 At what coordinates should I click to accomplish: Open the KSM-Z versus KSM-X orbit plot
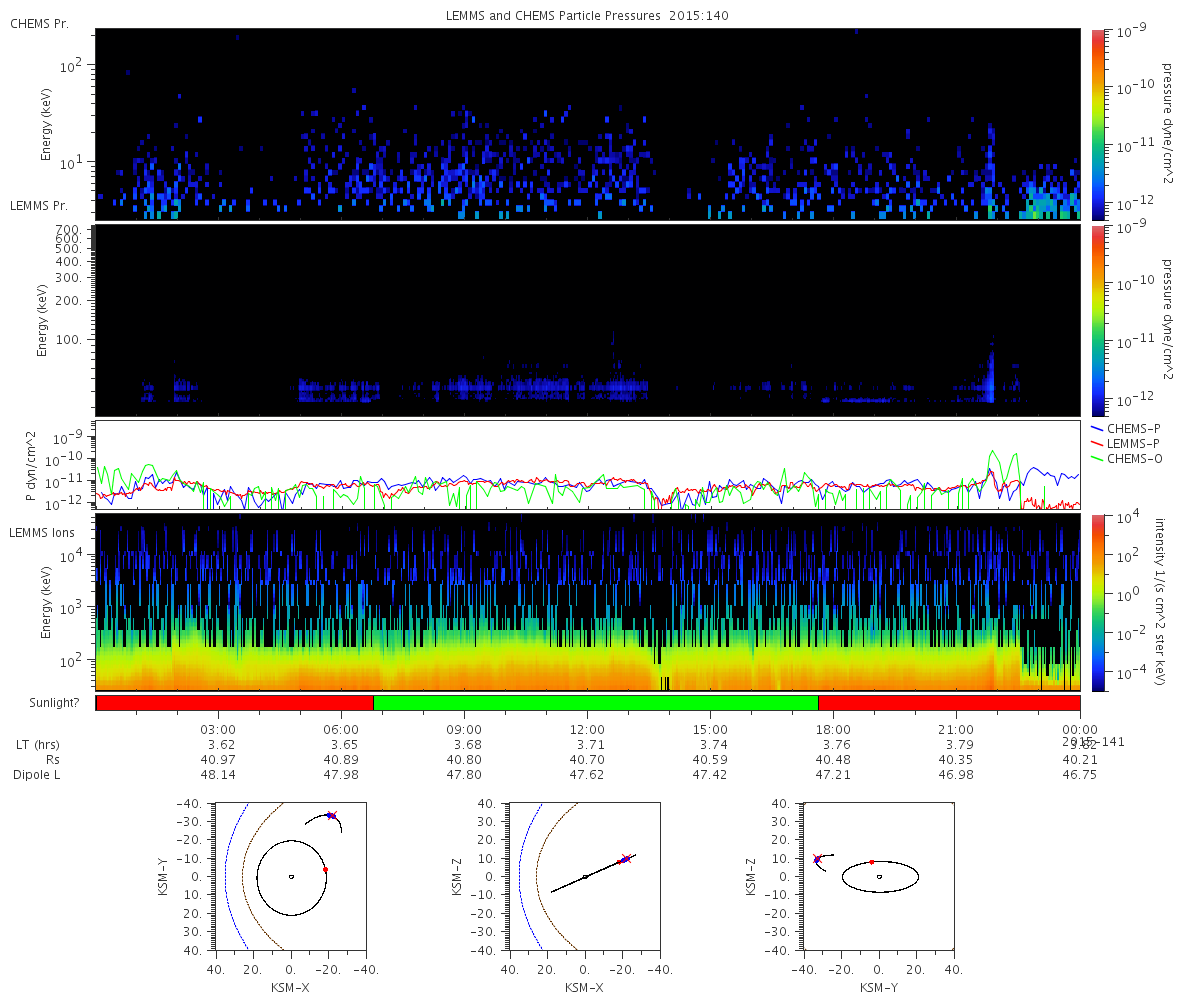point(585,876)
